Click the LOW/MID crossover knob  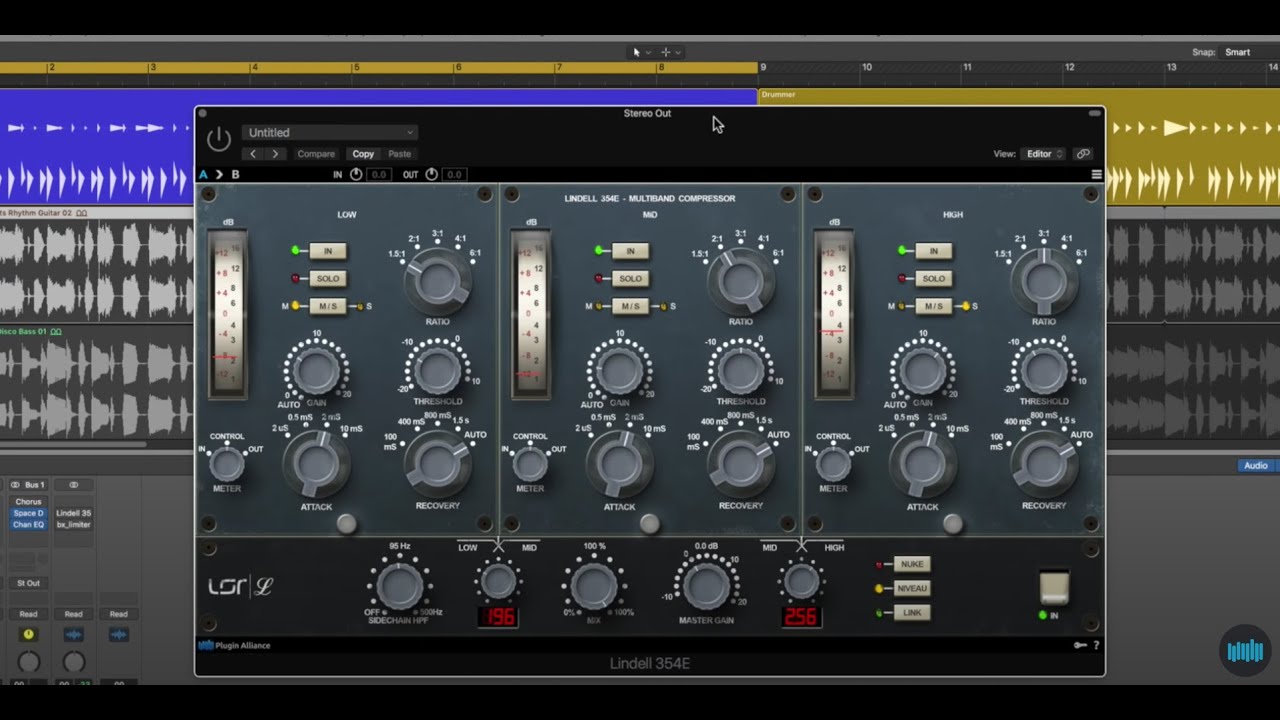click(x=497, y=581)
